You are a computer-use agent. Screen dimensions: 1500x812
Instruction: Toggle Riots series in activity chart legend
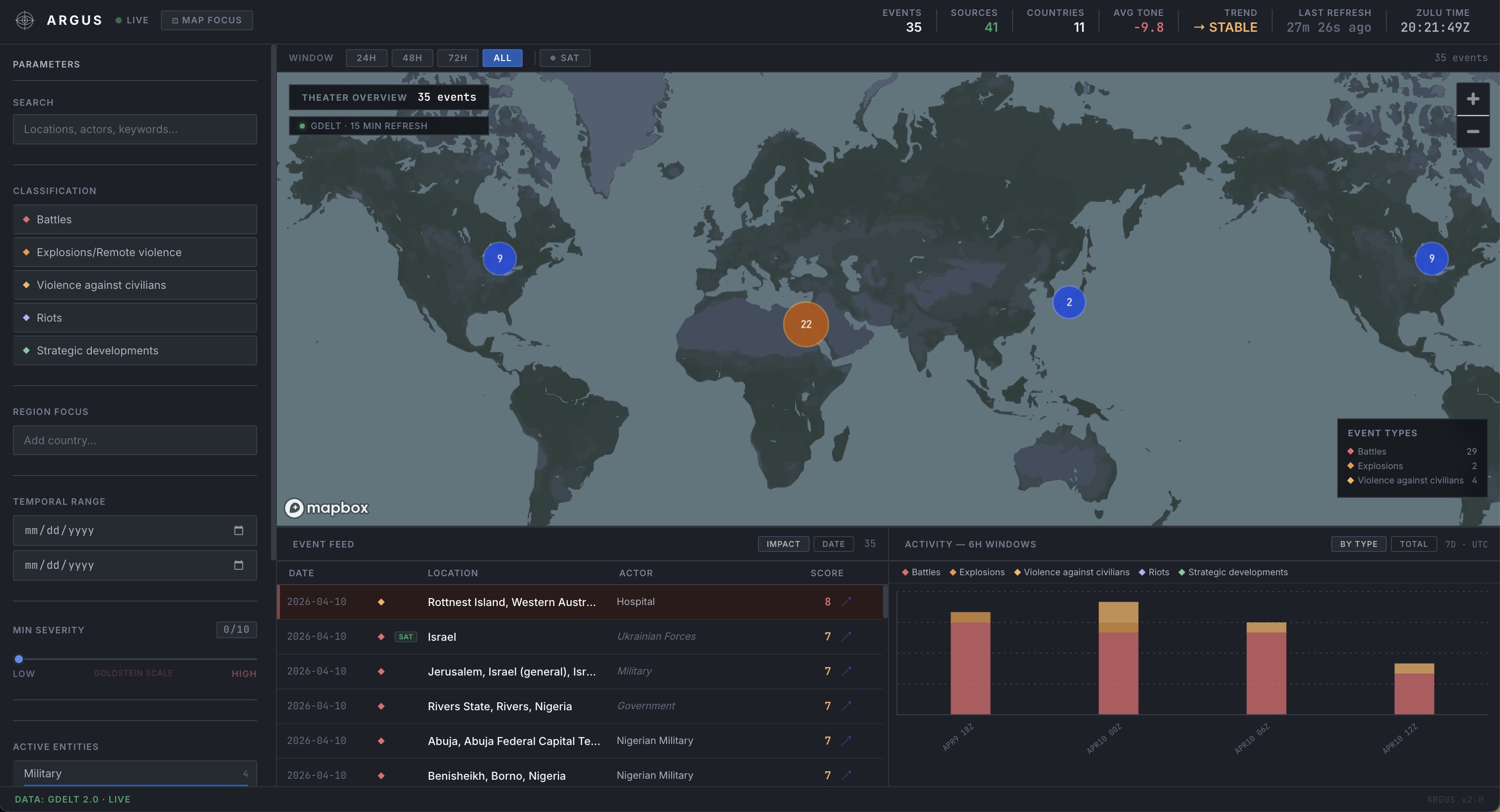pyautogui.click(x=1154, y=572)
